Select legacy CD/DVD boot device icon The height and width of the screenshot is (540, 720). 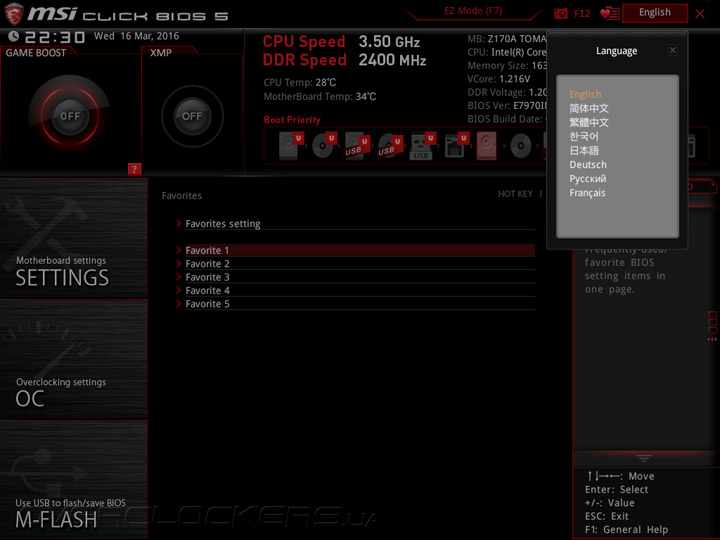521,146
